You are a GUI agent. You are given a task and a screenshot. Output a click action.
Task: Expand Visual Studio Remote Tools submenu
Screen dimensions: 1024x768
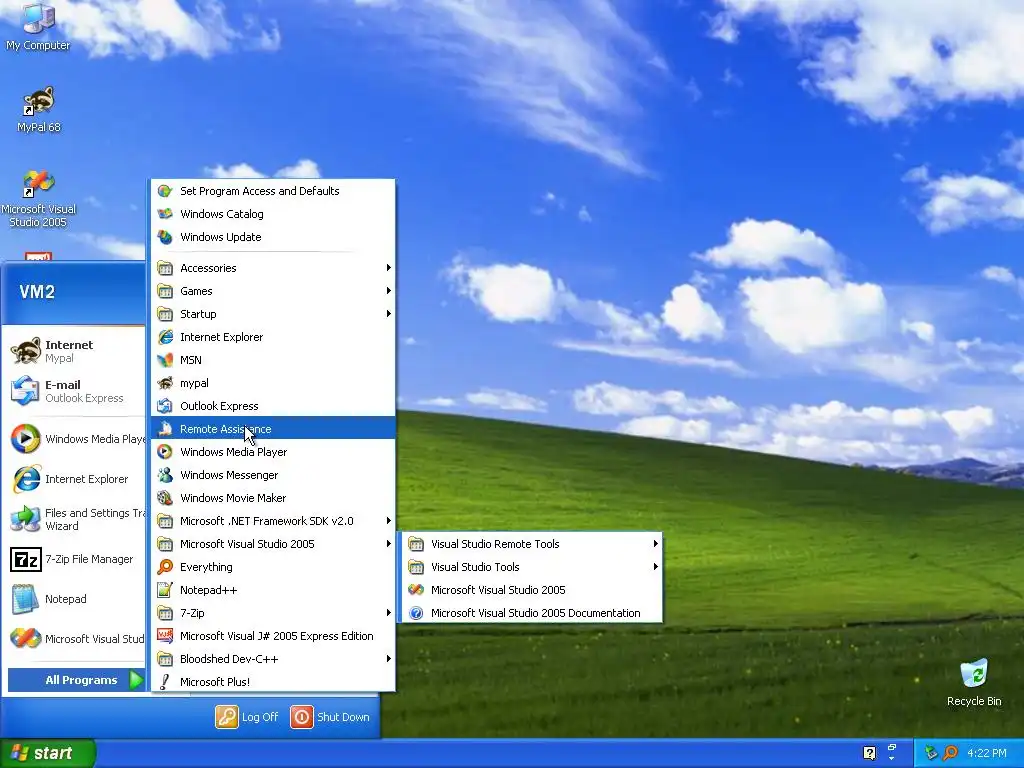coord(532,544)
